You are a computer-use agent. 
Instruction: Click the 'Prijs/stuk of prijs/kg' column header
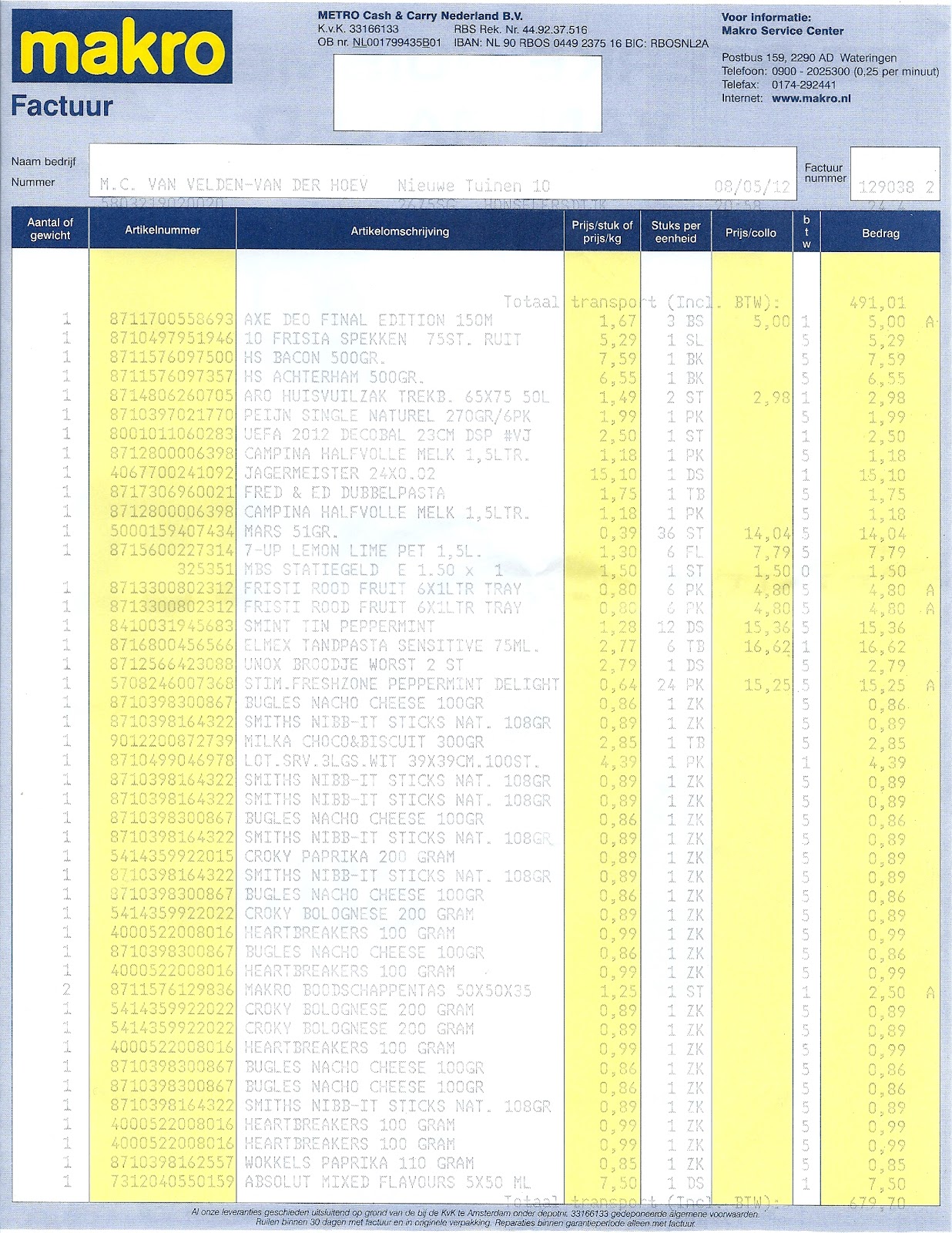pos(602,232)
